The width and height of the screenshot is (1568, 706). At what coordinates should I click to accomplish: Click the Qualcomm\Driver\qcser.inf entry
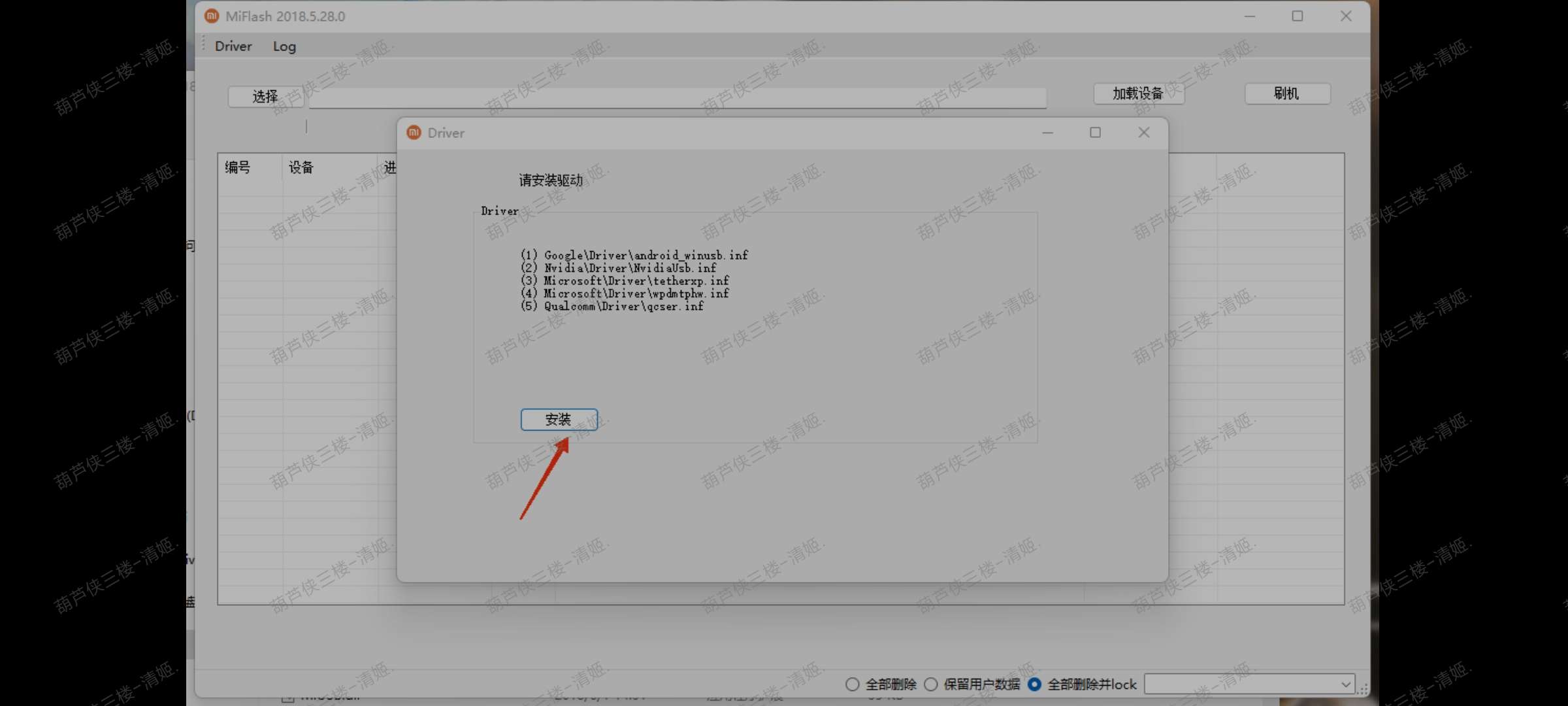612,306
